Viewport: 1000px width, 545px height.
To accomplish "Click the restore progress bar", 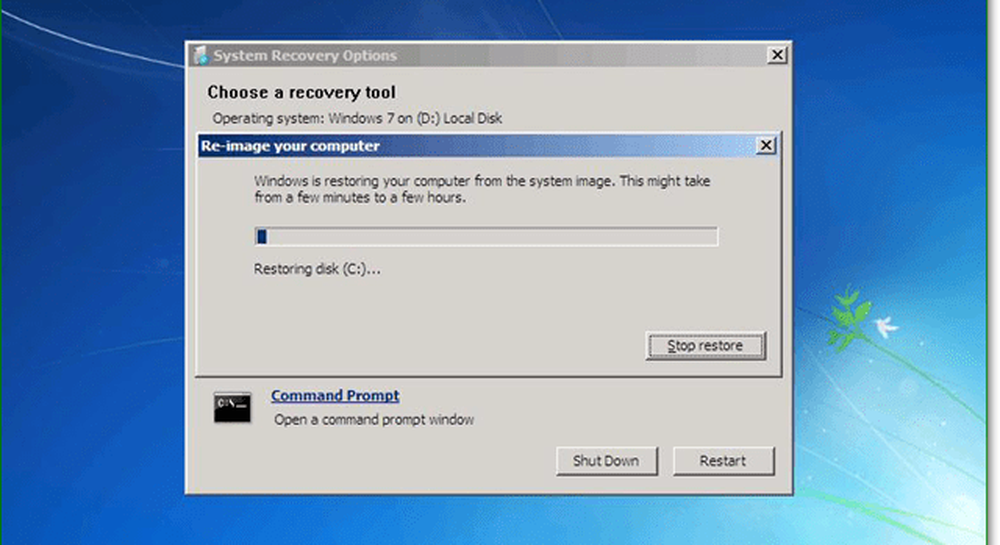I will [486, 236].
